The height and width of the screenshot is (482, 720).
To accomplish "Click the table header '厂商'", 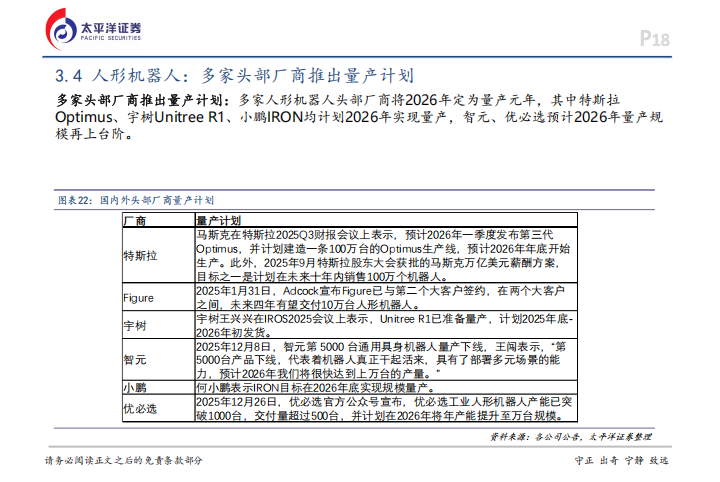I will coord(159,220).
